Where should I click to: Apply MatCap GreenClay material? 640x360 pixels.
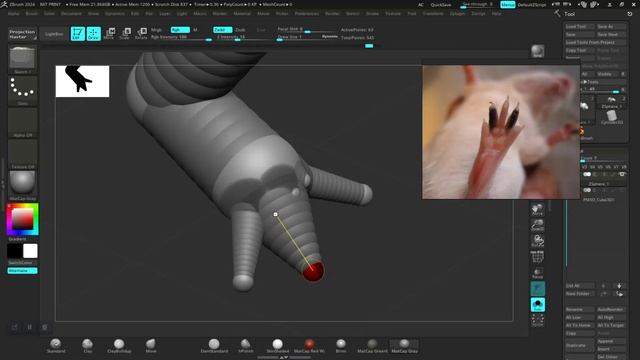click(372, 345)
